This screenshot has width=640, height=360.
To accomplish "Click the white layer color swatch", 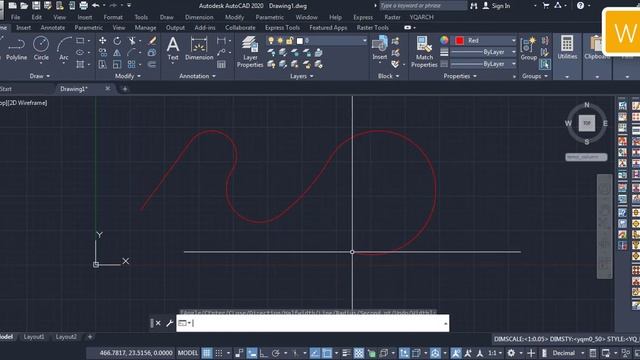I will pyautogui.click(x=300, y=41).
